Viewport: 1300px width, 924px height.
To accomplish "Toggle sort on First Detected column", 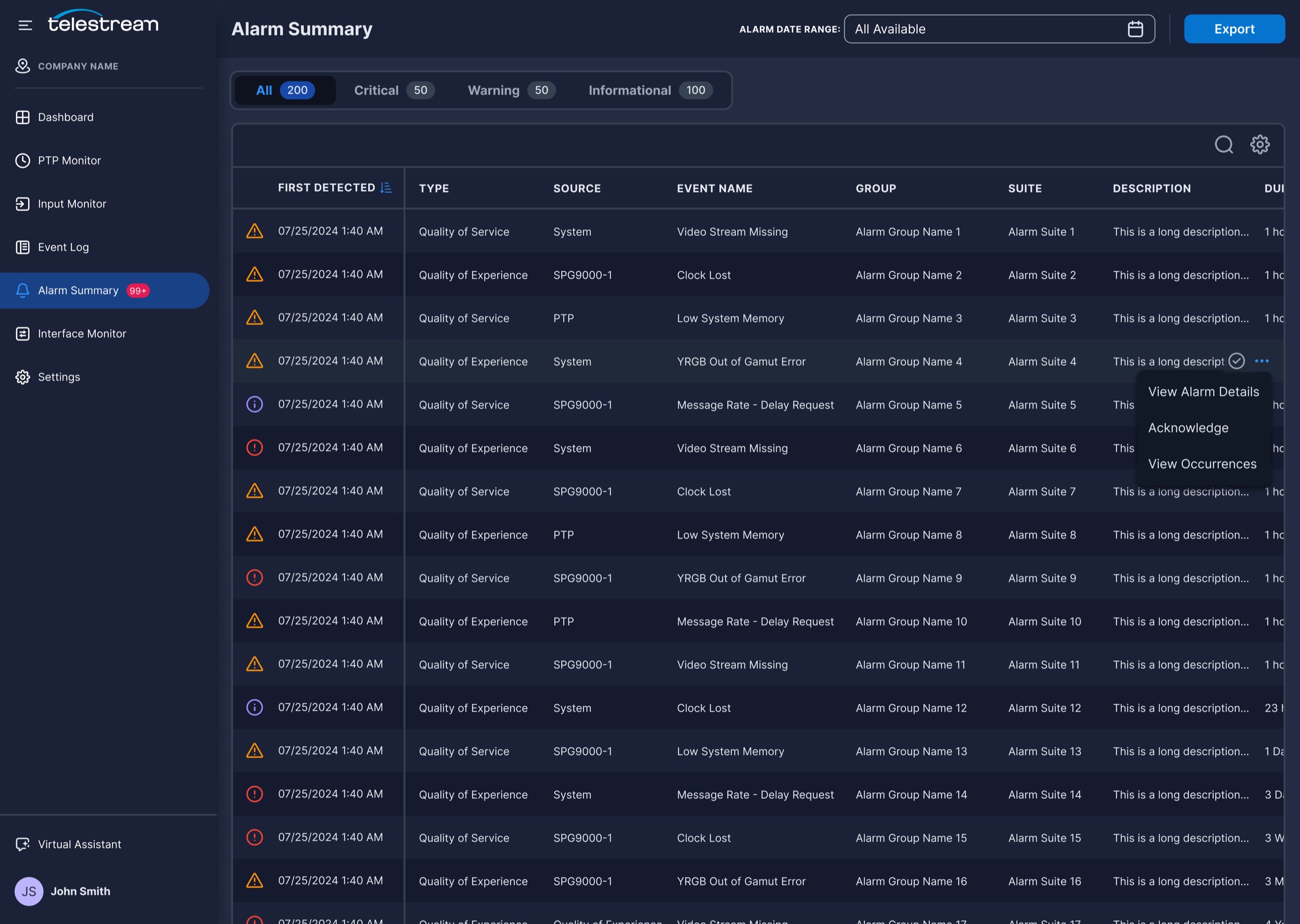I will click(x=386, y=188).
